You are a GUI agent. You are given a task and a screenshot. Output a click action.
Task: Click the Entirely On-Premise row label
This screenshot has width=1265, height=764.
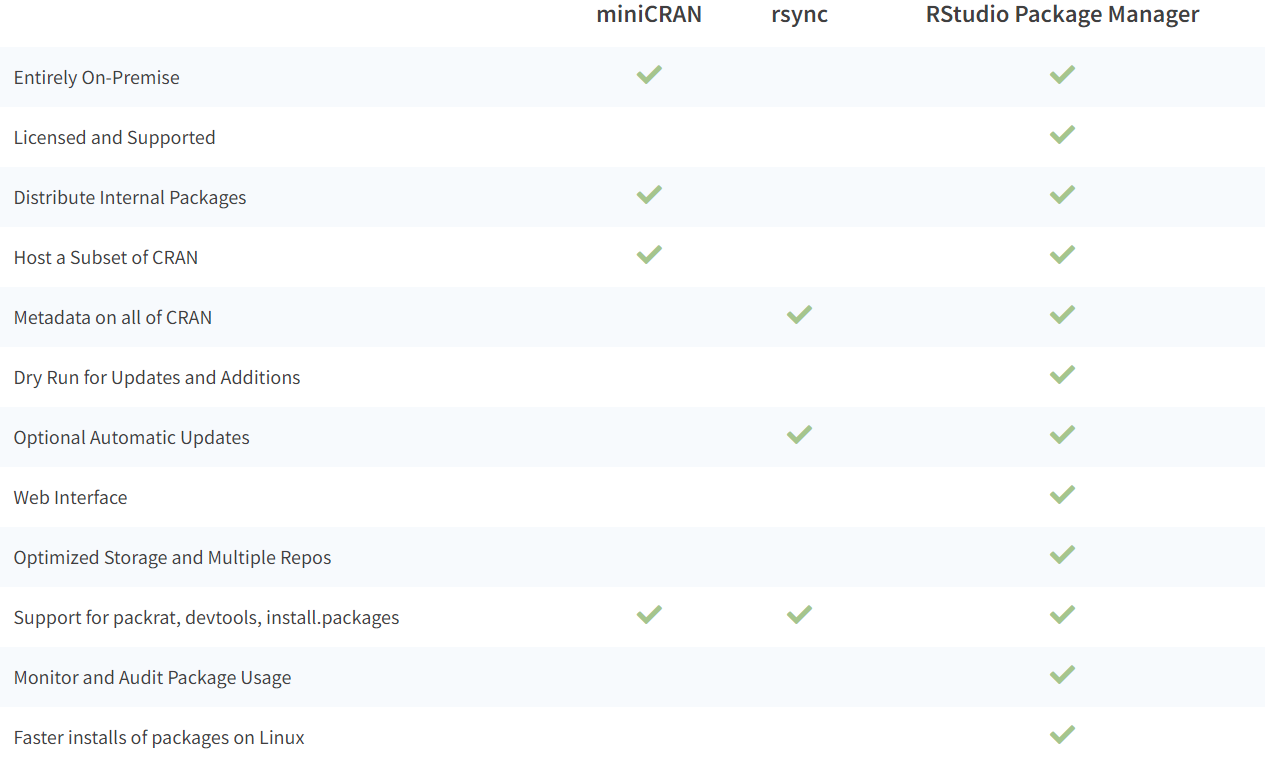pyautogui.click(x=97, y=78)
